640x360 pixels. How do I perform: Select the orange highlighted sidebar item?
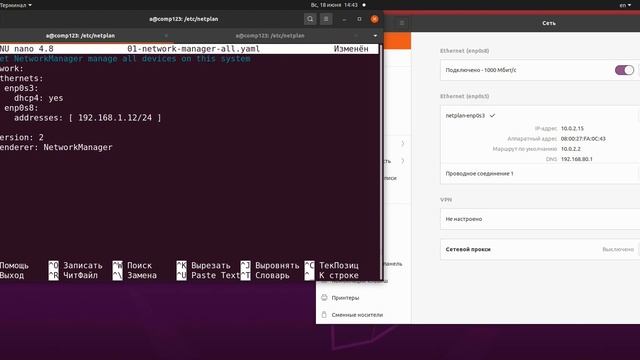(397, 42)
